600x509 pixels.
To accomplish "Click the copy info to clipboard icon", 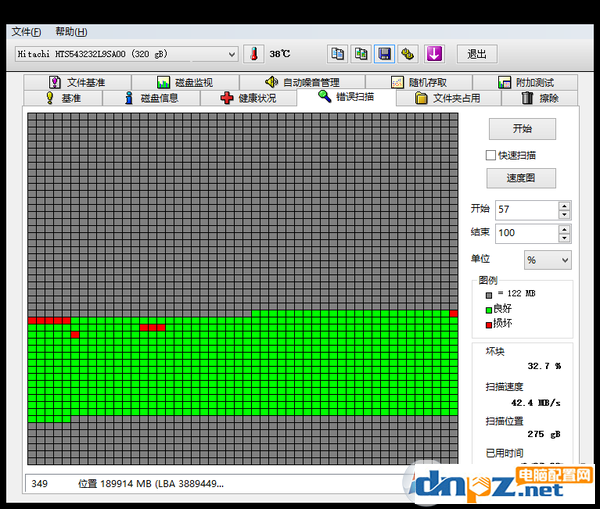I will [x=338, y=54].
